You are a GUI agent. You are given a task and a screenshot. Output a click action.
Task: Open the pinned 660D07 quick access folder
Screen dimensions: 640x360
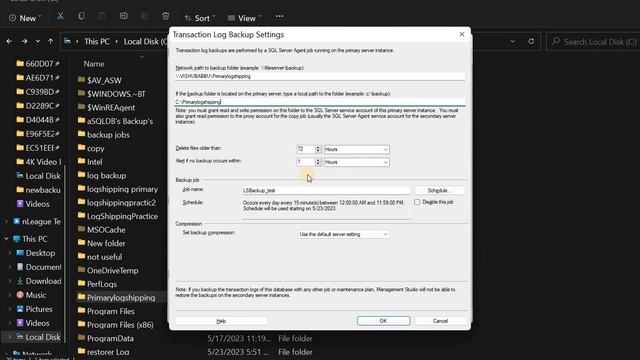coord(38,64)
